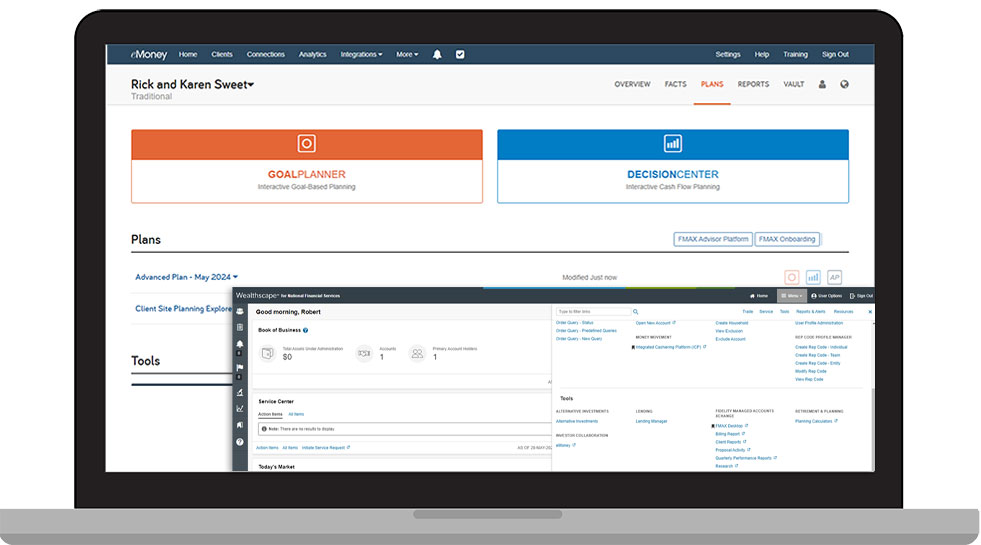The image size is (981, 545).
Task: Expand the More dropdown in navigation
Action: click(407, 55)
